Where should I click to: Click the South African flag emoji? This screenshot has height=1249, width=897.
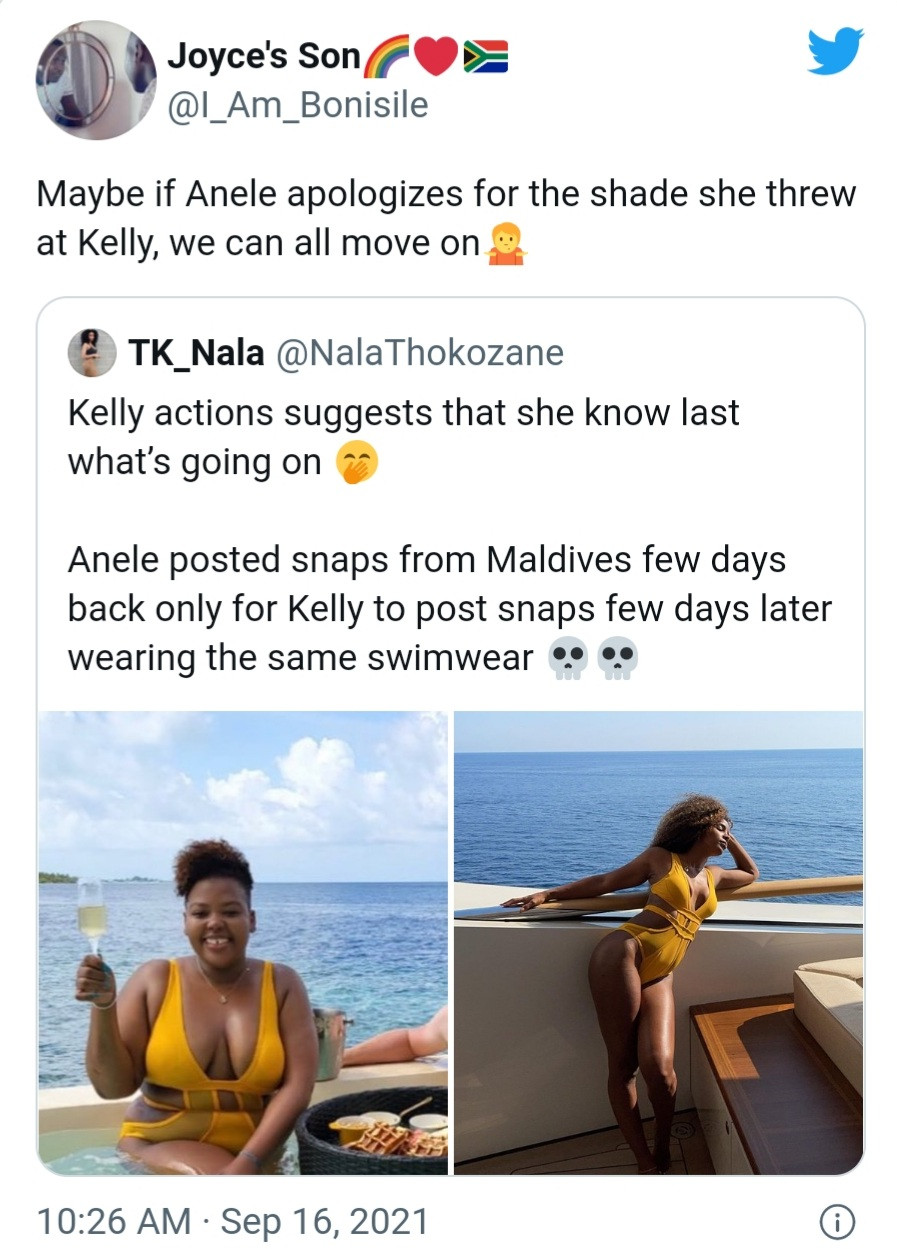click(485, 60)
